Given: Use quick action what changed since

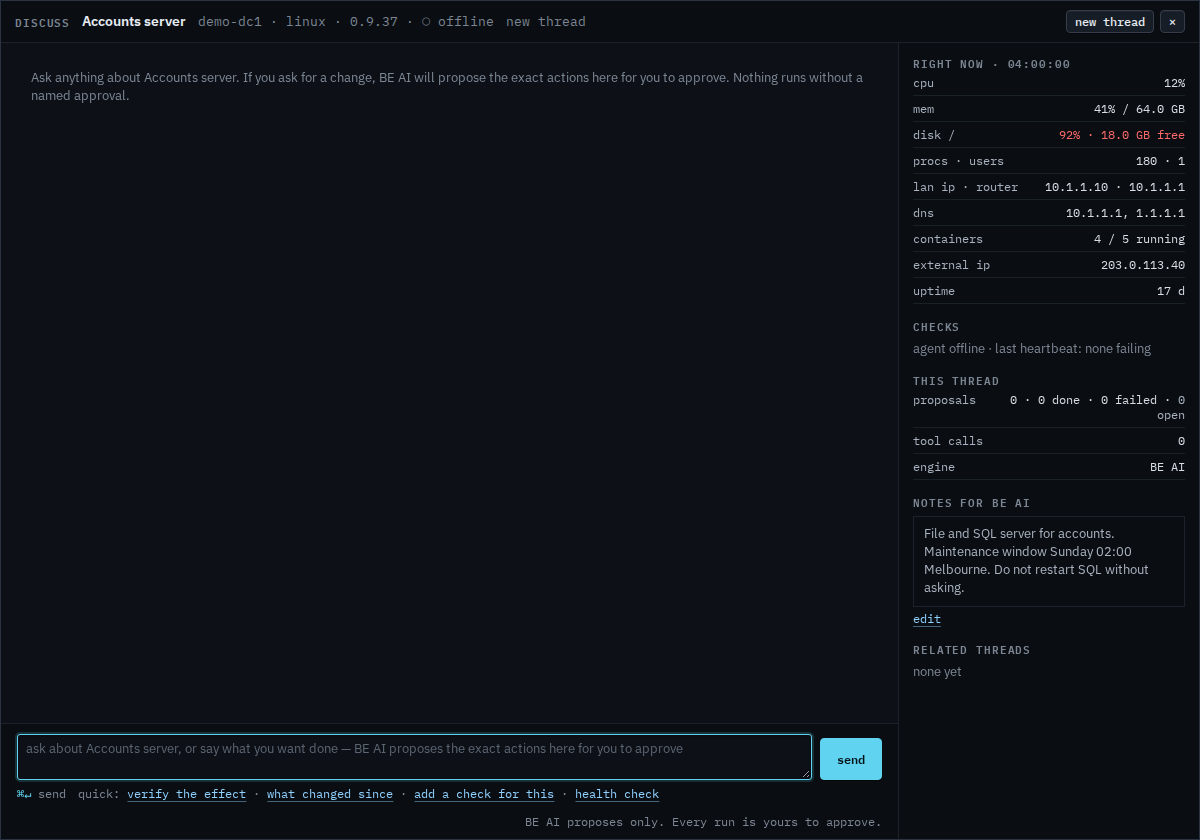Looking at the screenshot, I should 330,794.
